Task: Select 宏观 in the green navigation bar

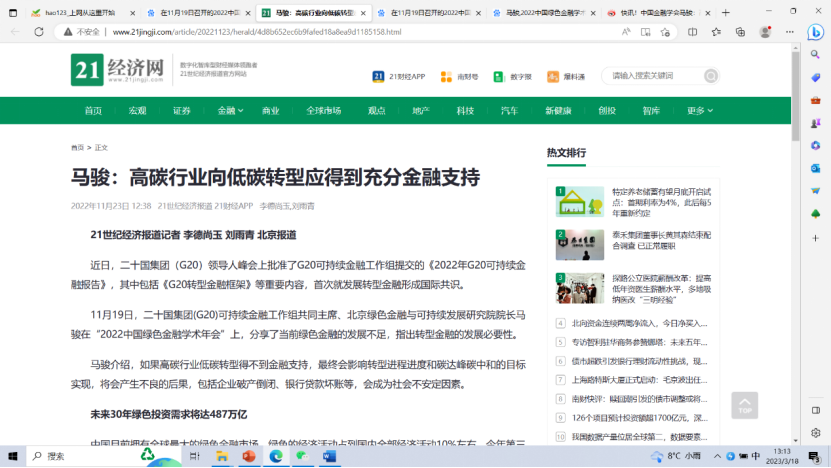Action: 137,110
